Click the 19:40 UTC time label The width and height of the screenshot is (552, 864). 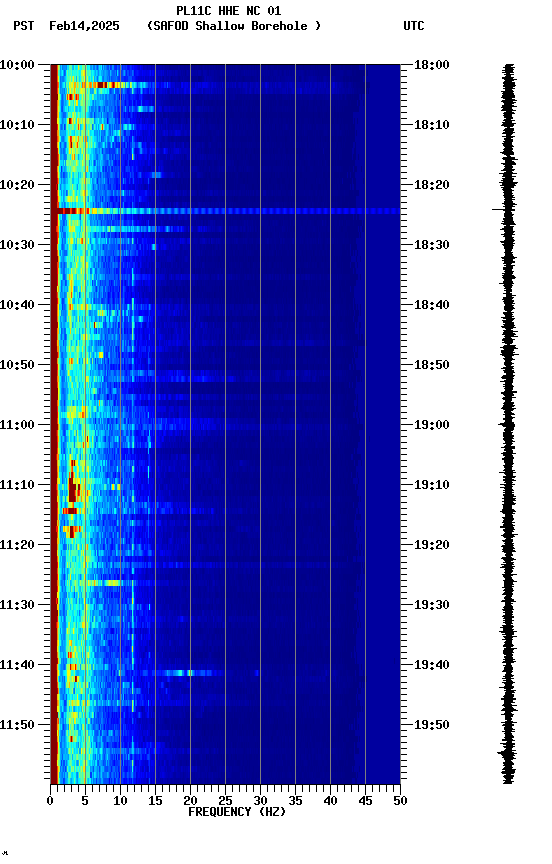click(x=432, y=666)
